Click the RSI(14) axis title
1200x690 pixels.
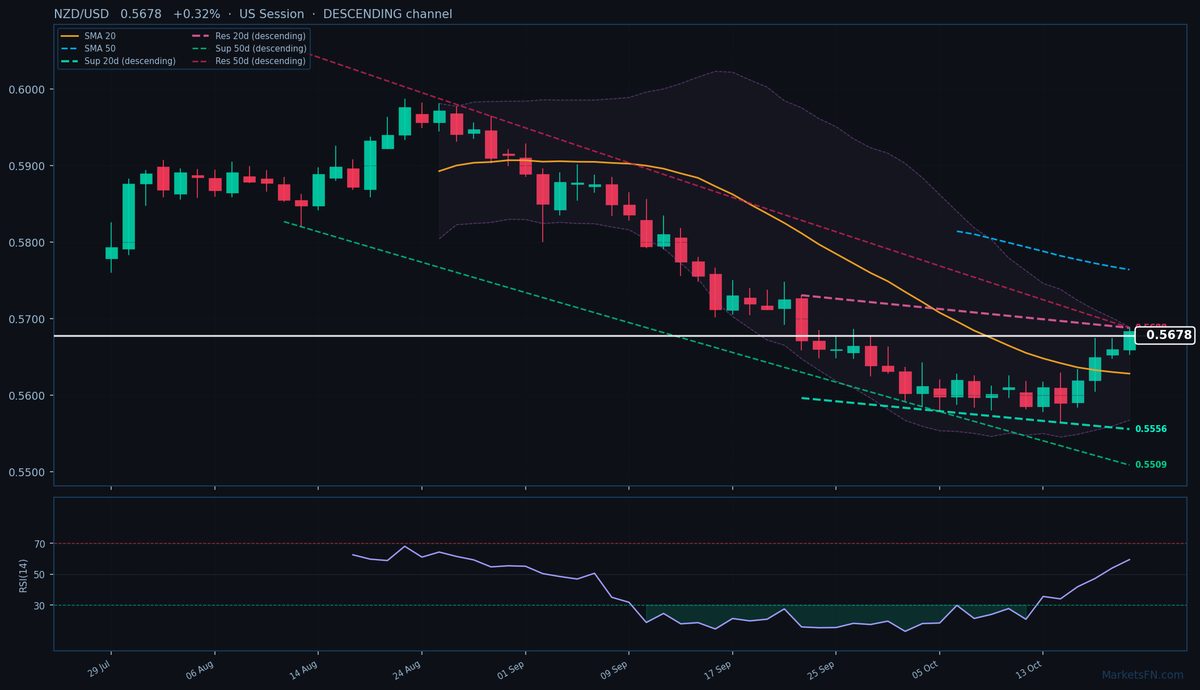click(x=23, y=574)
